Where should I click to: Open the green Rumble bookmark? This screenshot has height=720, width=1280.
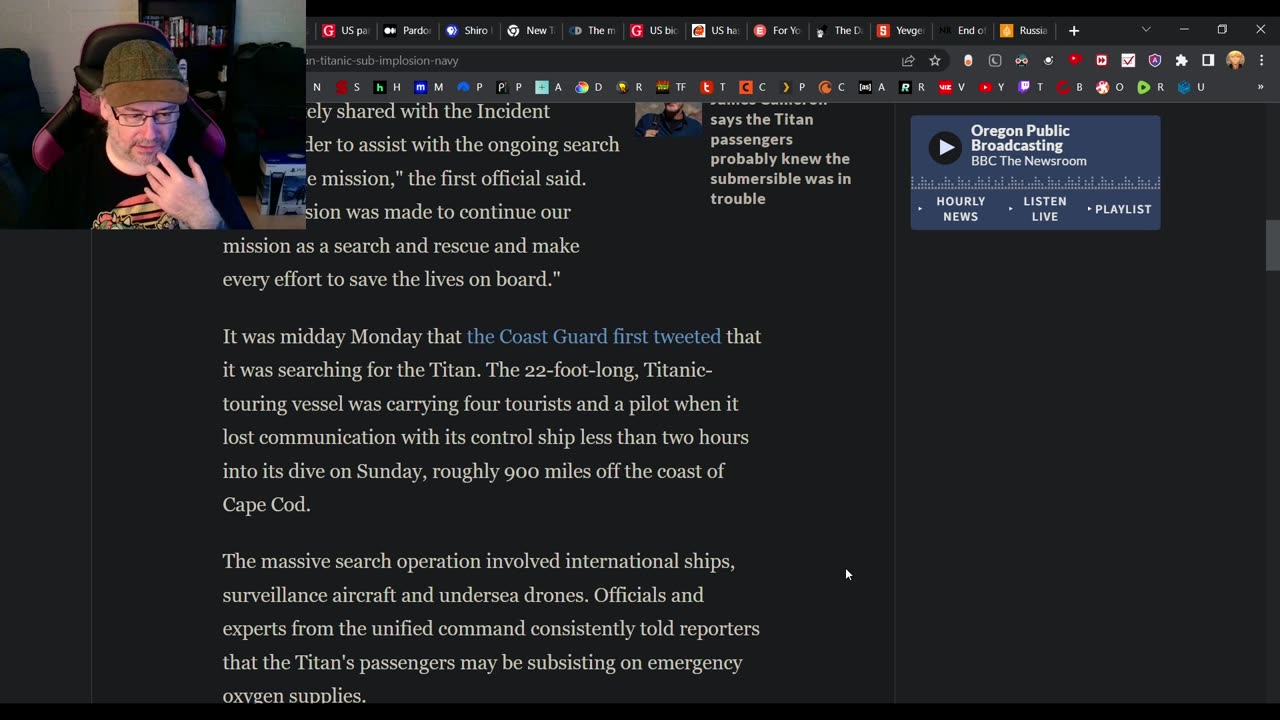click(1150, 87)
